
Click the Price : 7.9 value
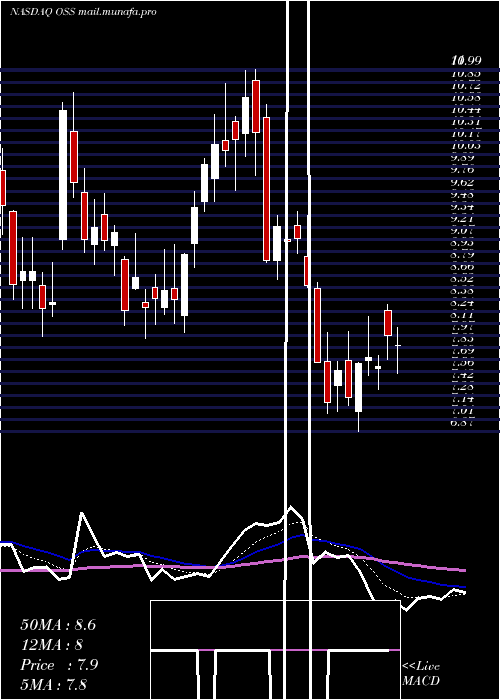[59, 665]
